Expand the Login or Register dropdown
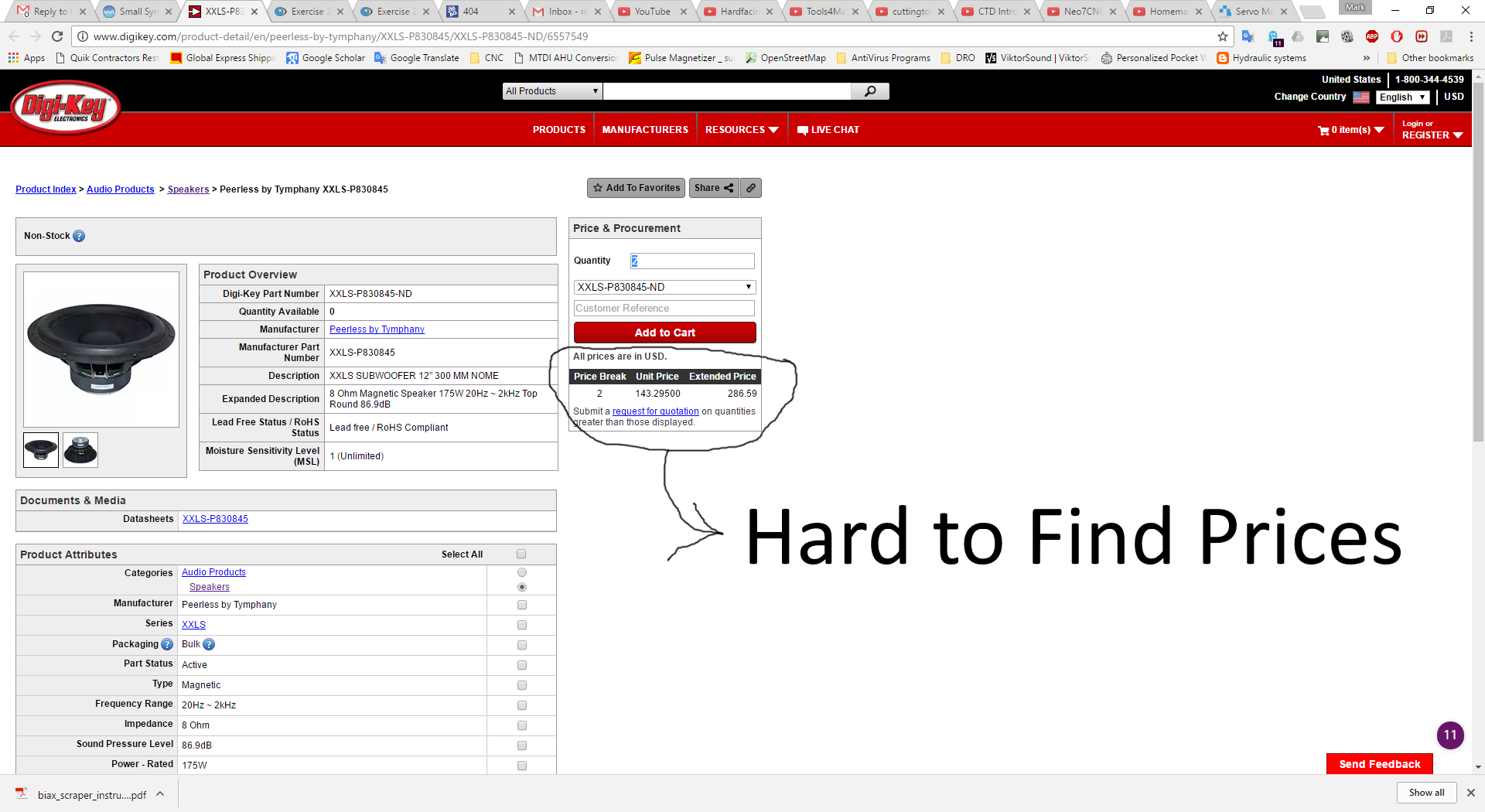 [x=1432, y=130]
